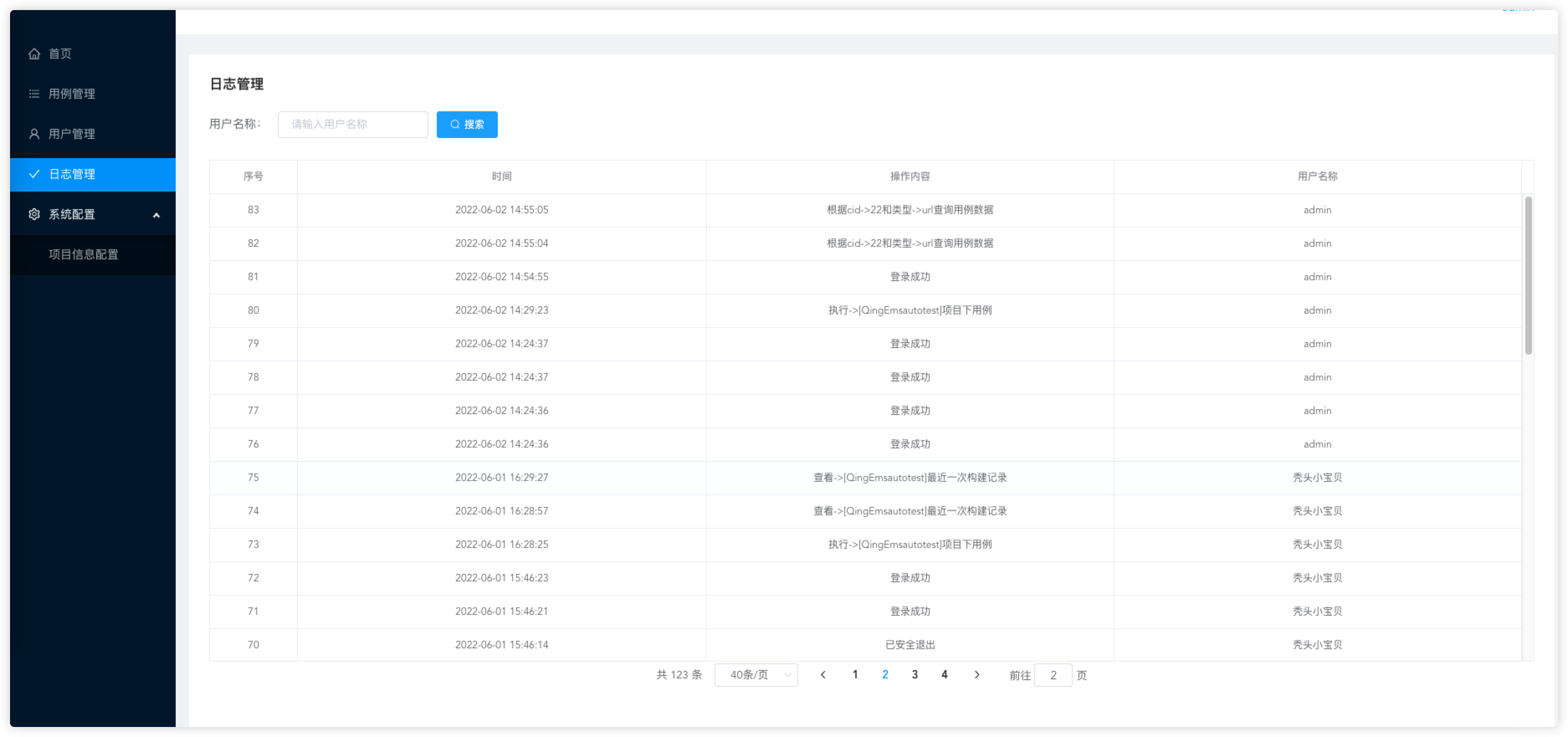The height and width of the screenshot is (737, 1568).
Task: Click time 2022-06-01 16:29:27 cell
Action: coord(502,478)
